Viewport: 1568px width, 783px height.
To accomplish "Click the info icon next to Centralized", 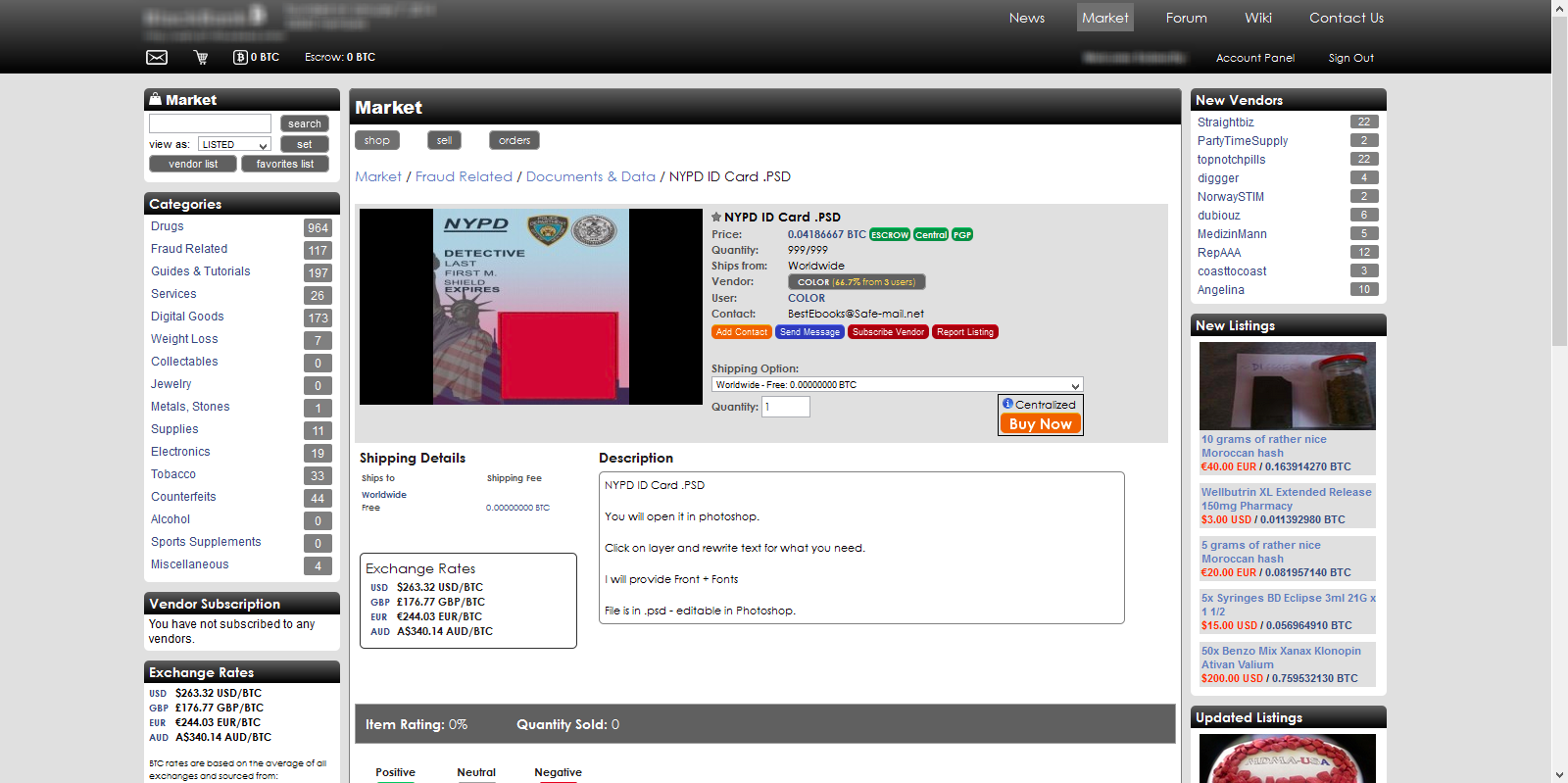I will point(1007,404).
